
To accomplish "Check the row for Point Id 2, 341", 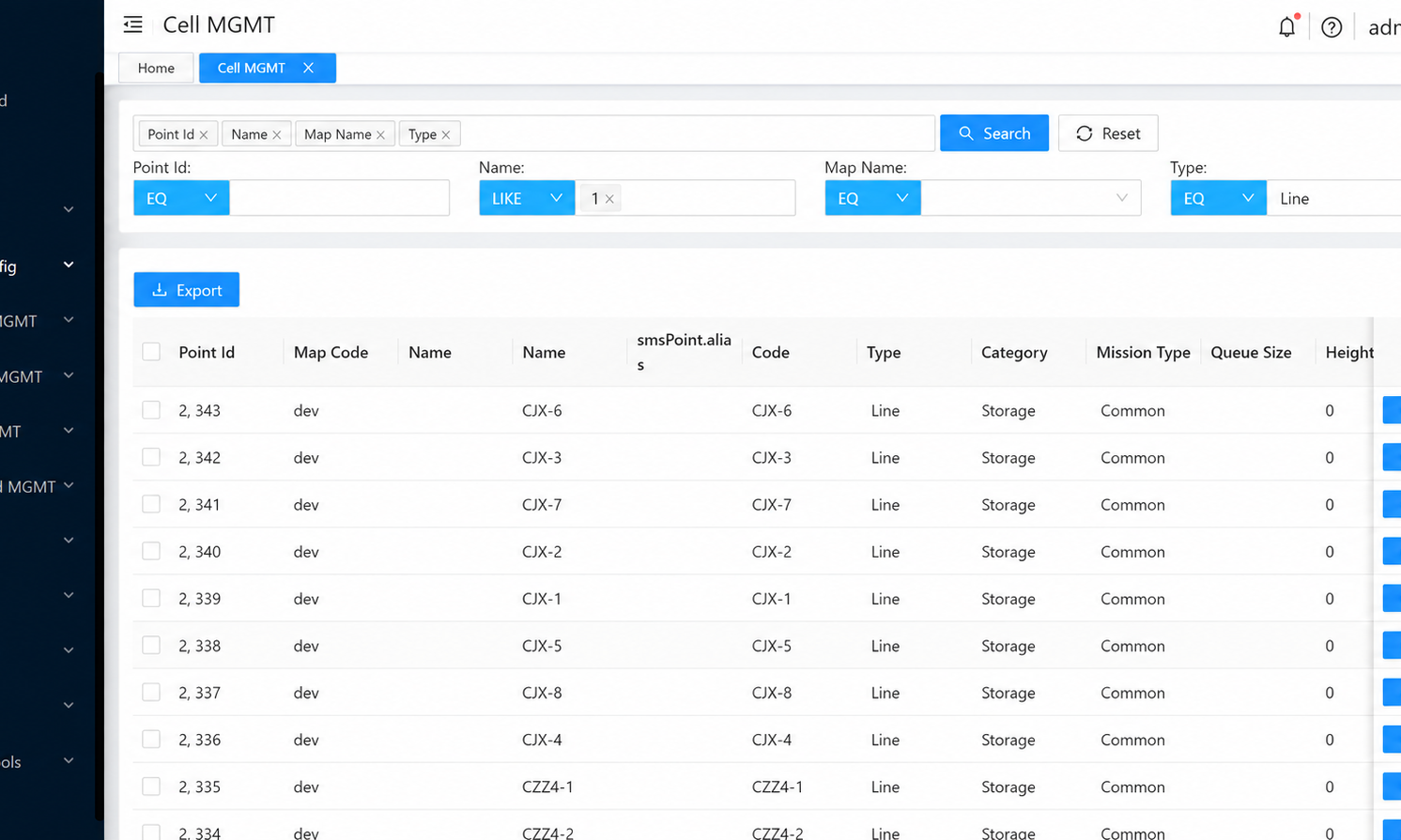I will click(x=151, y=504).
